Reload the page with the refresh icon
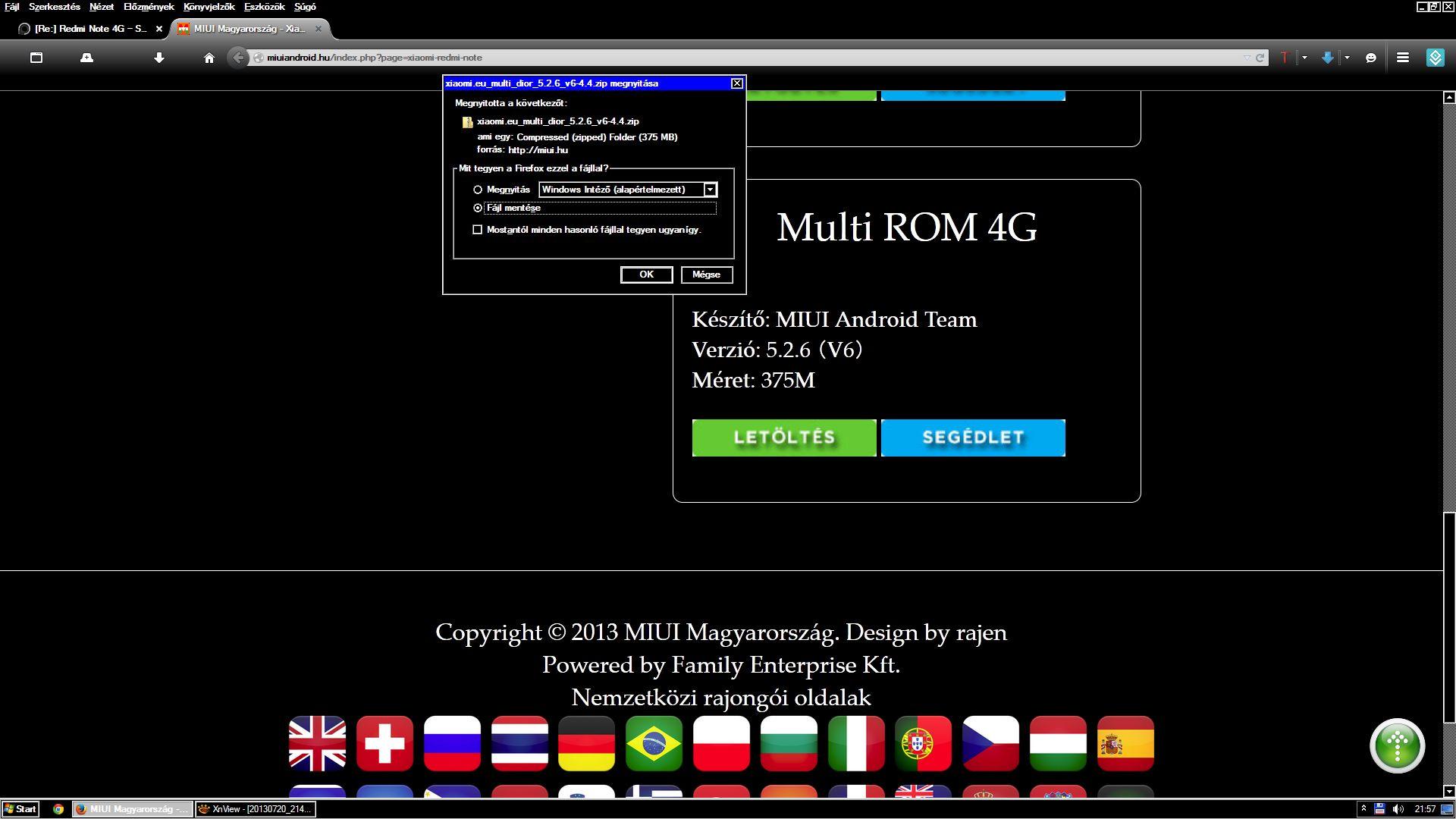 (1260, 58)
